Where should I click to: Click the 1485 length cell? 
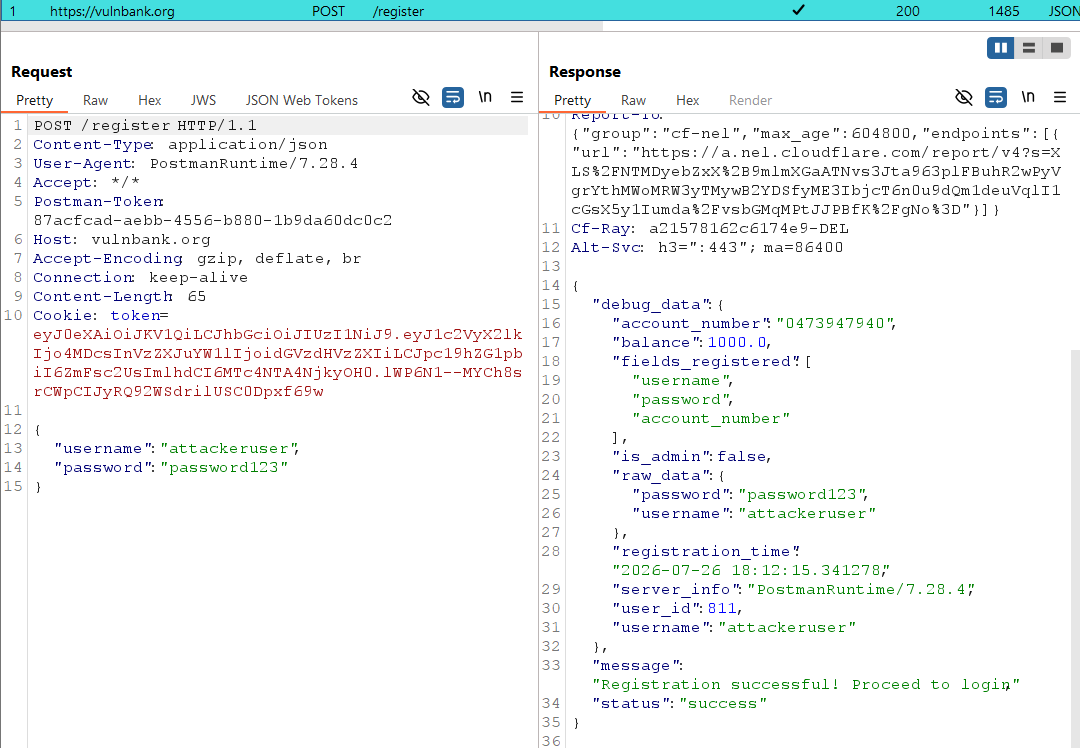[1004, 11]
